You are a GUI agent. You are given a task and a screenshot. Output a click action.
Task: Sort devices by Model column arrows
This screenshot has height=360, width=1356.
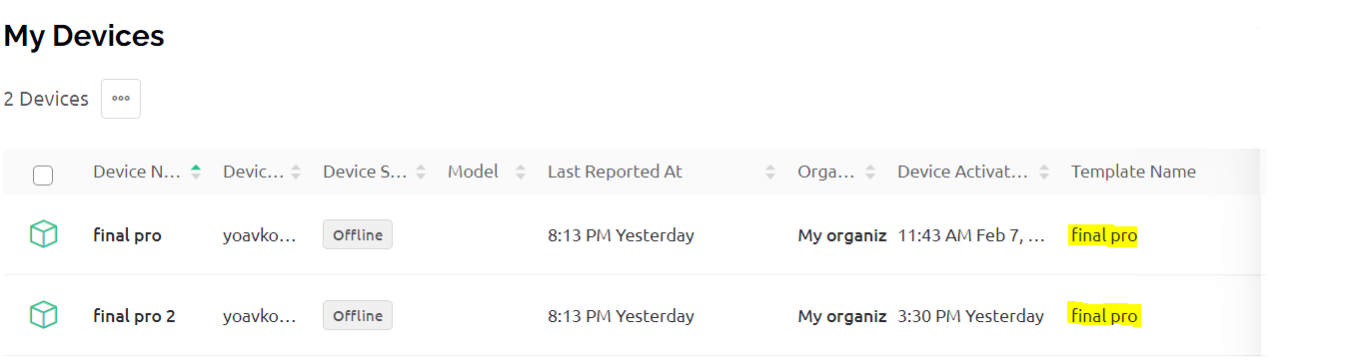(x=520, y=172)
